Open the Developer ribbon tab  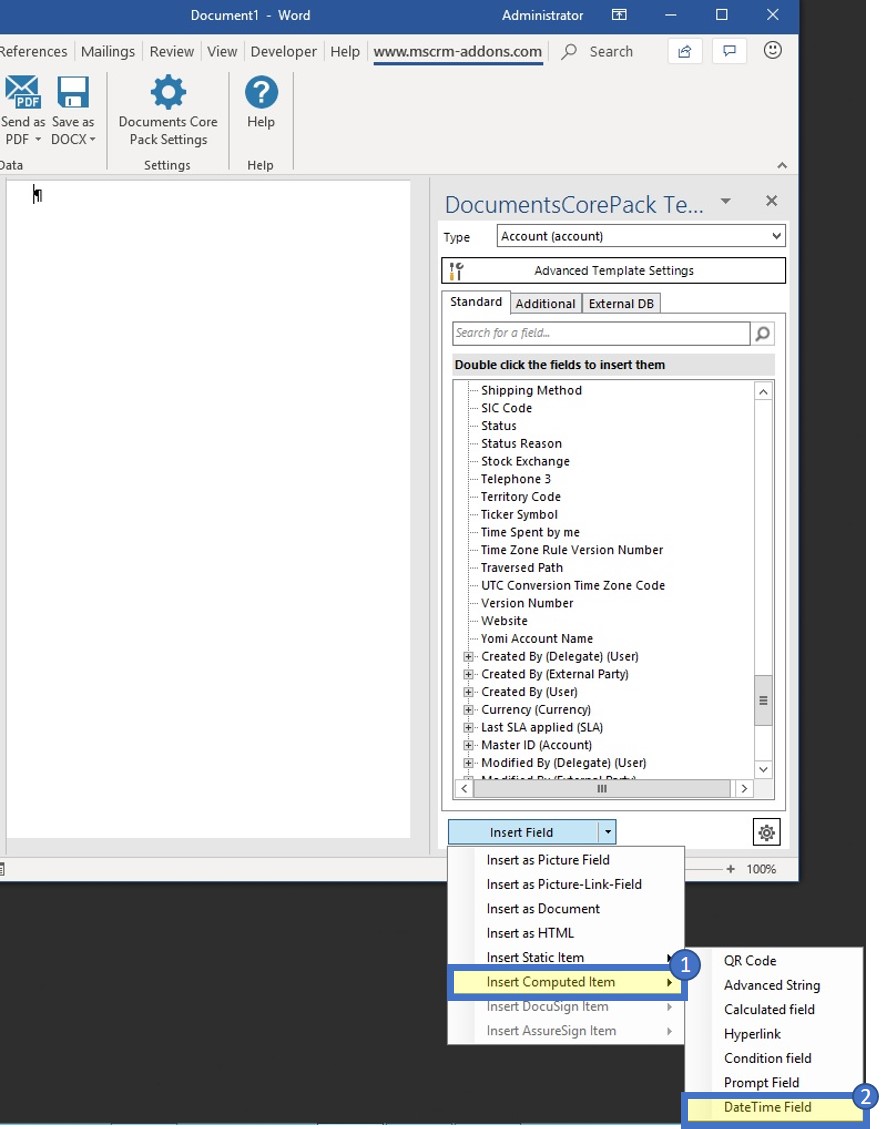click(284, 52)
